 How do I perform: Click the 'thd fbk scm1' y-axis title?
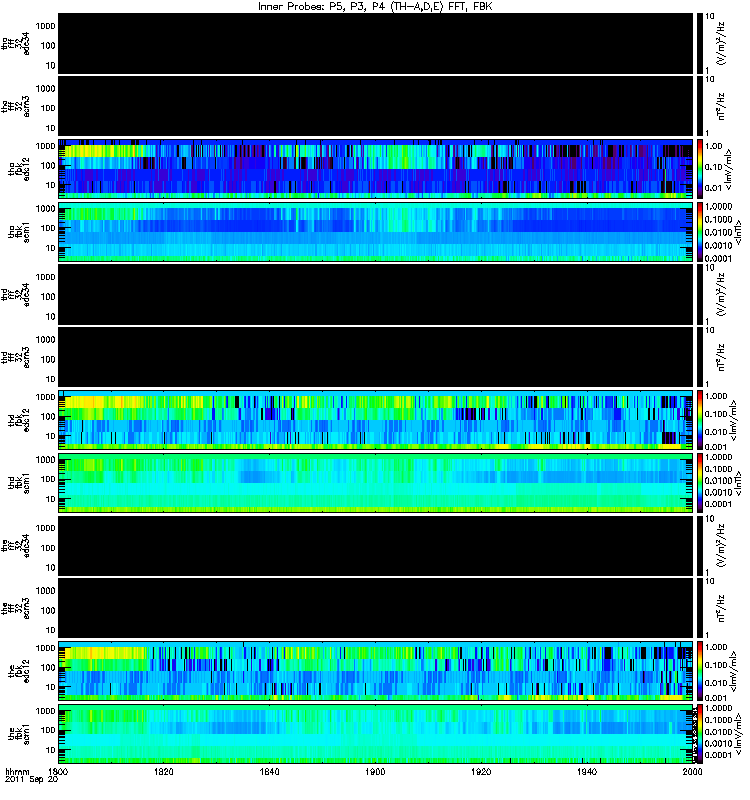19,483
